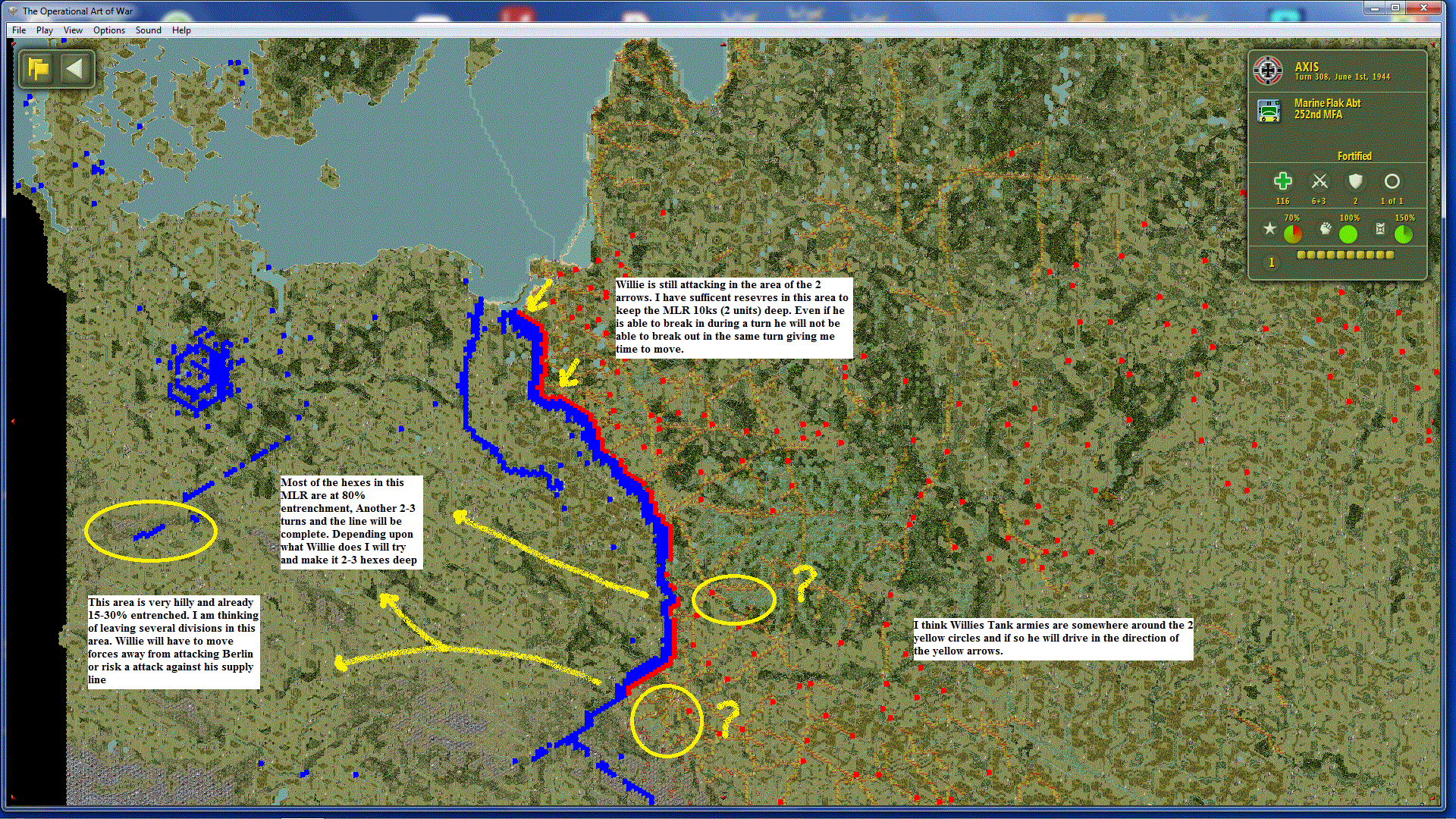Image resolution: width=1456 pixels, height=819 pixels.
Task: Click the '116' health value
Action: coord(1283,202)
